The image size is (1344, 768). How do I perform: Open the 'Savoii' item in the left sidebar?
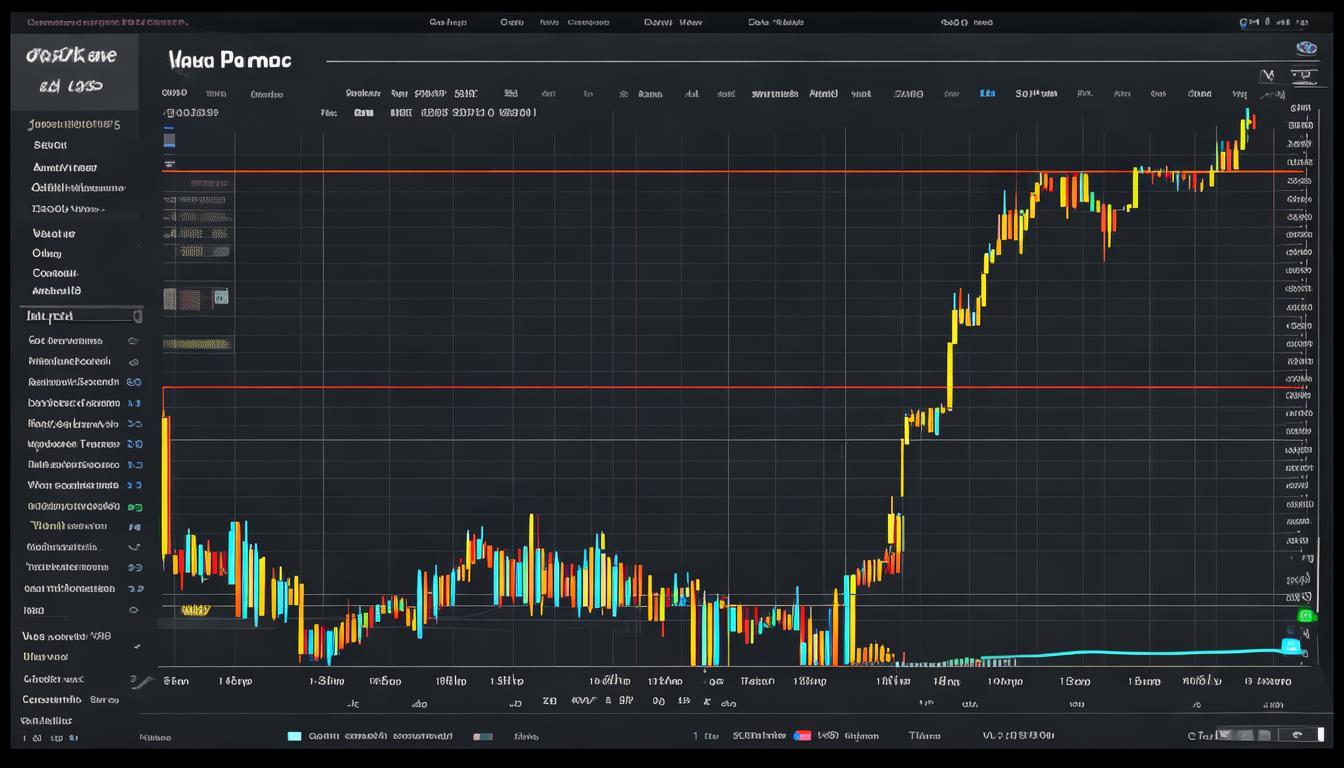pos(50,145)
